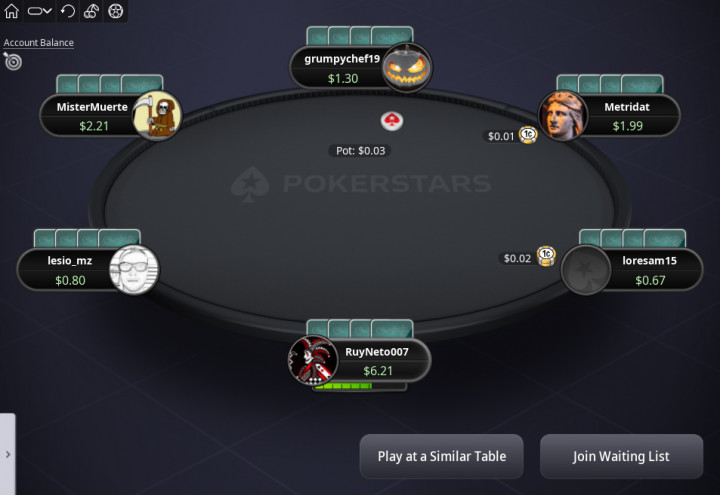The image size is (720, 495).
Task: Open the cherries casino games icon
Action: click(x=91, y=11)
